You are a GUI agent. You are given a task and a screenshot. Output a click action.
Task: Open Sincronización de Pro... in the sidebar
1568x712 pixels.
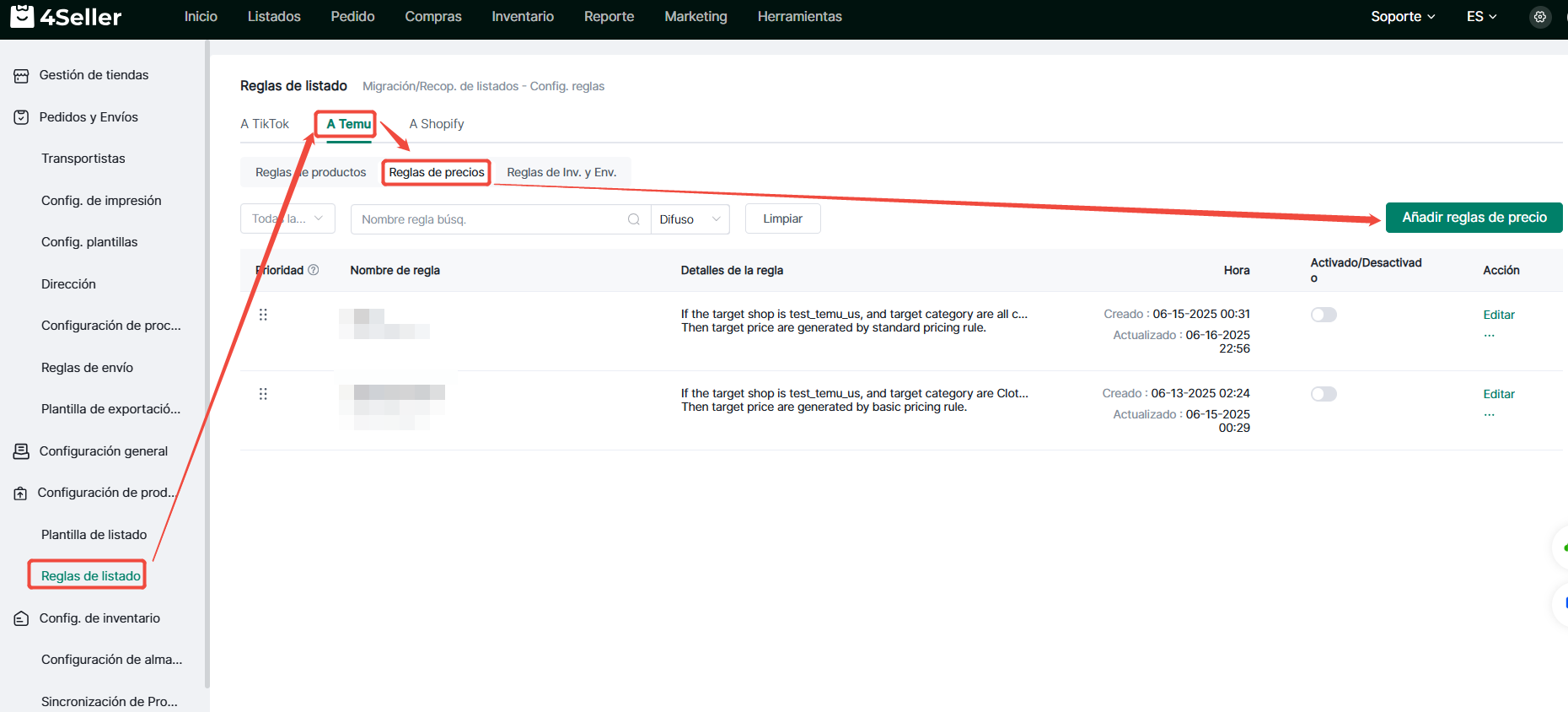point(110,702)
